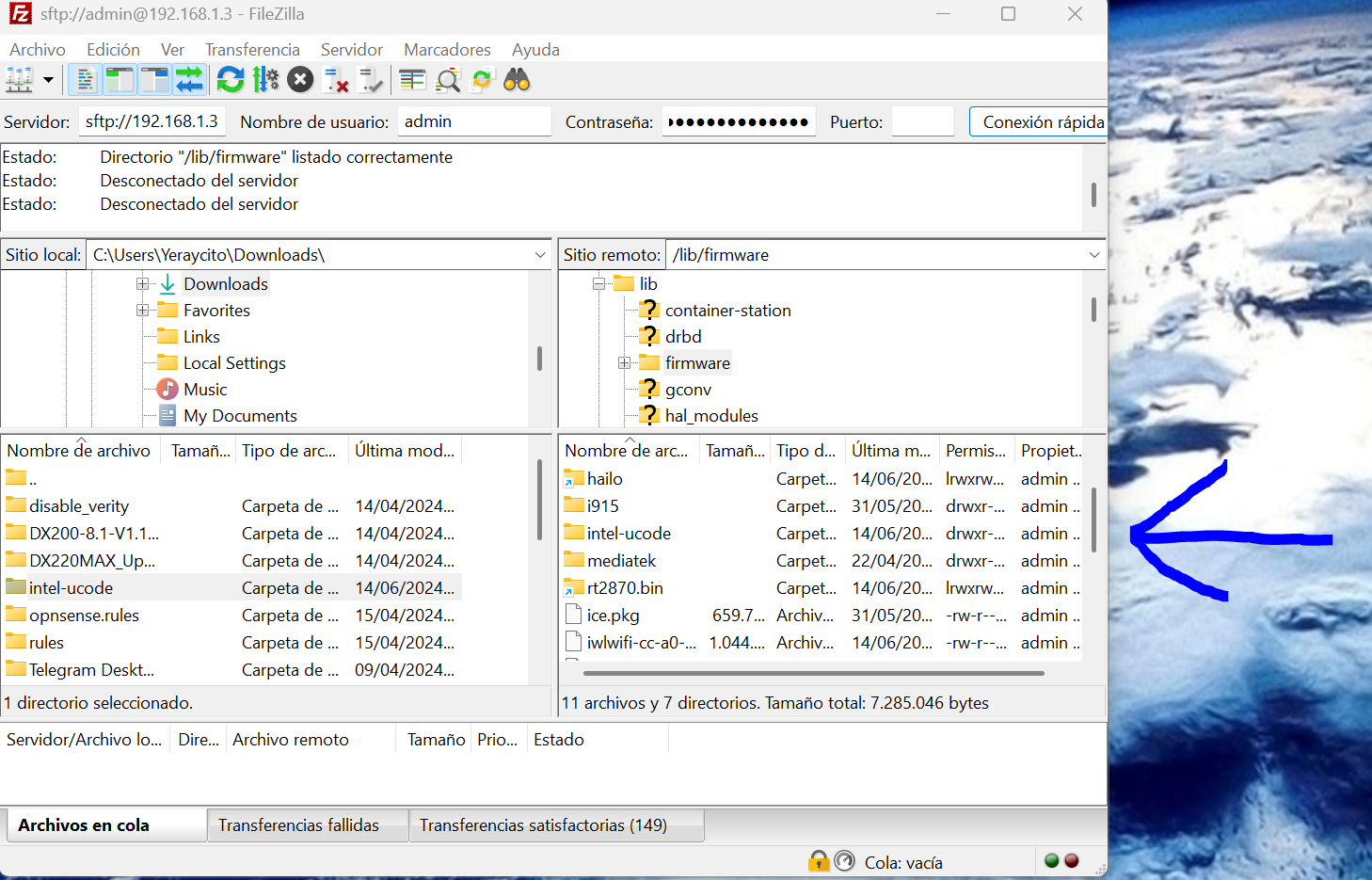Click the remote file list horizontal scrollbar
The width and height of the screenshot is (1372, 880).
coord(813,673)
